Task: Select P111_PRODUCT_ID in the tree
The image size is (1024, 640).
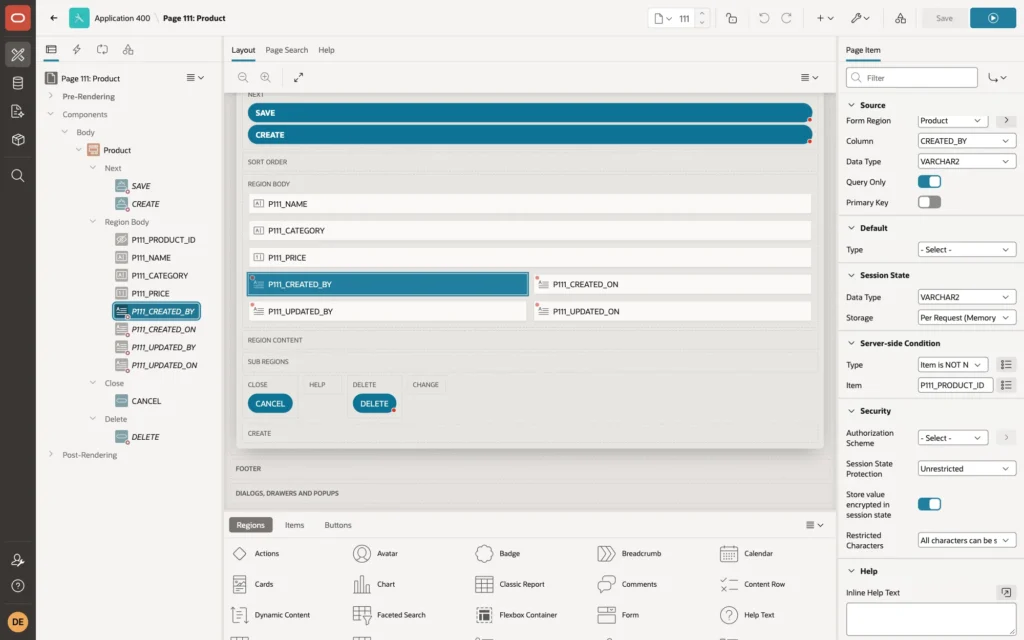Action: (163, 240)
